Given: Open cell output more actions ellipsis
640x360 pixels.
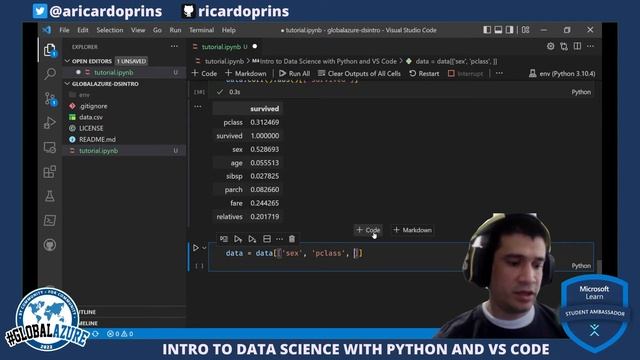Looking at the screenshot, I should point(198,107).
